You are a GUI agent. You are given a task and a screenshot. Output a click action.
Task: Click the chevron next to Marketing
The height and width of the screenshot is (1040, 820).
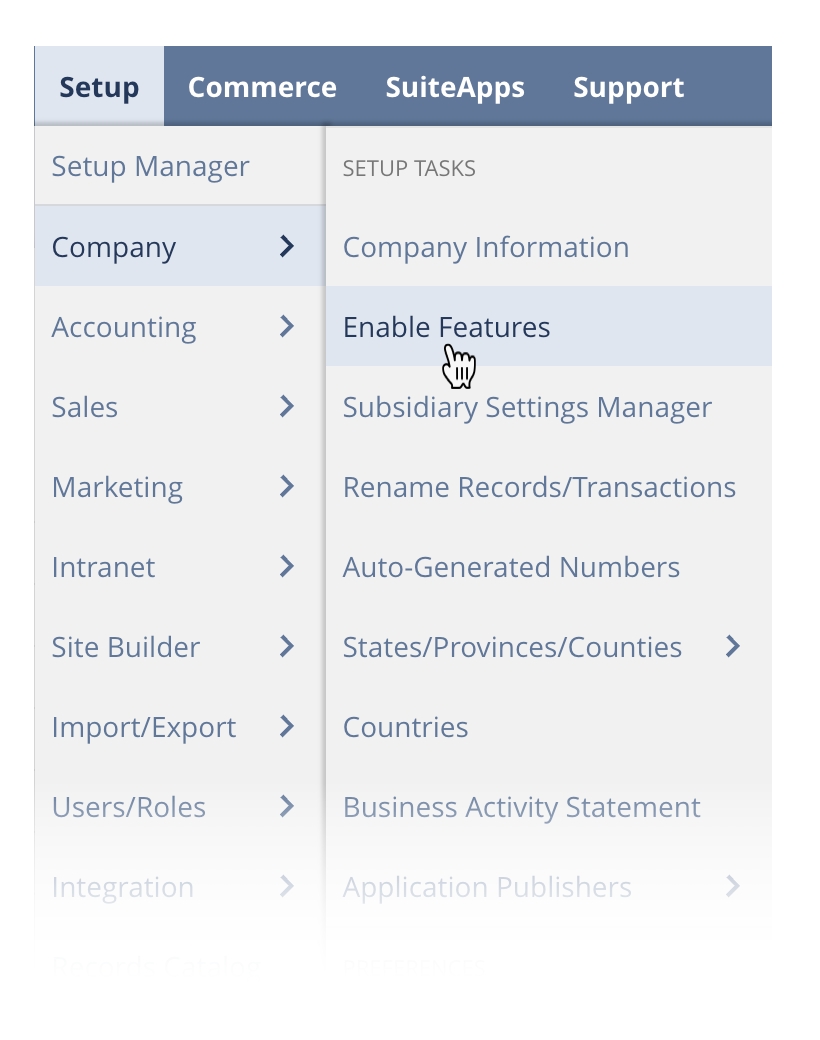point(287,486)
